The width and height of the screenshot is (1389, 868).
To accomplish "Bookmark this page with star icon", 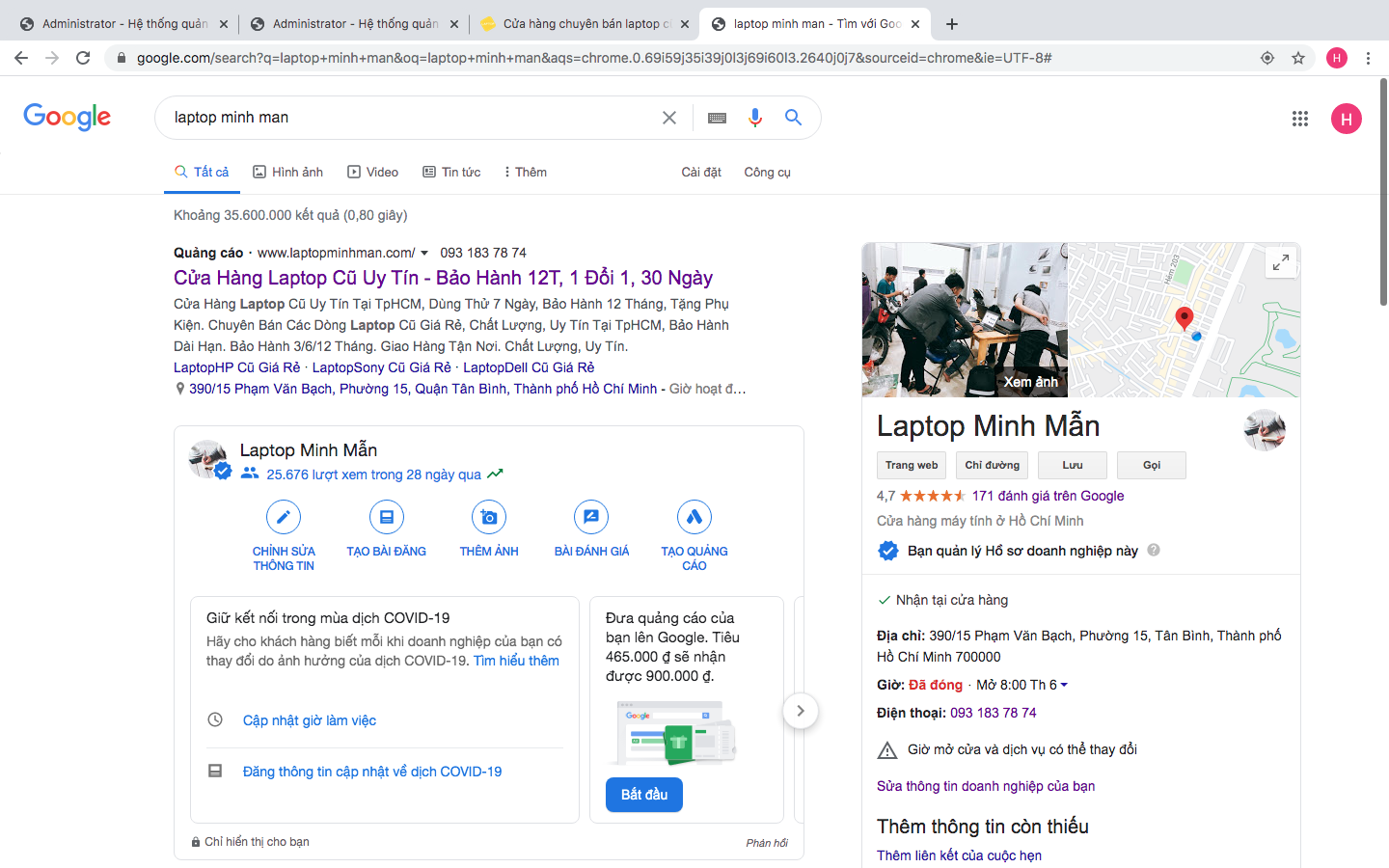I will [x=1298, y=58].
